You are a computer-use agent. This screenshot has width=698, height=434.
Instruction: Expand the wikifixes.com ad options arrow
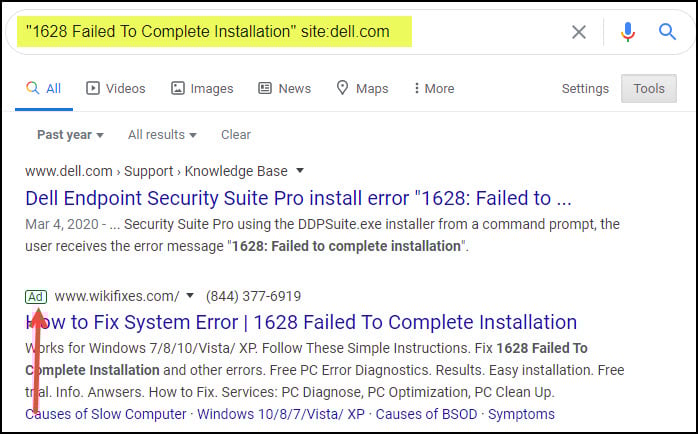[190, 295]
